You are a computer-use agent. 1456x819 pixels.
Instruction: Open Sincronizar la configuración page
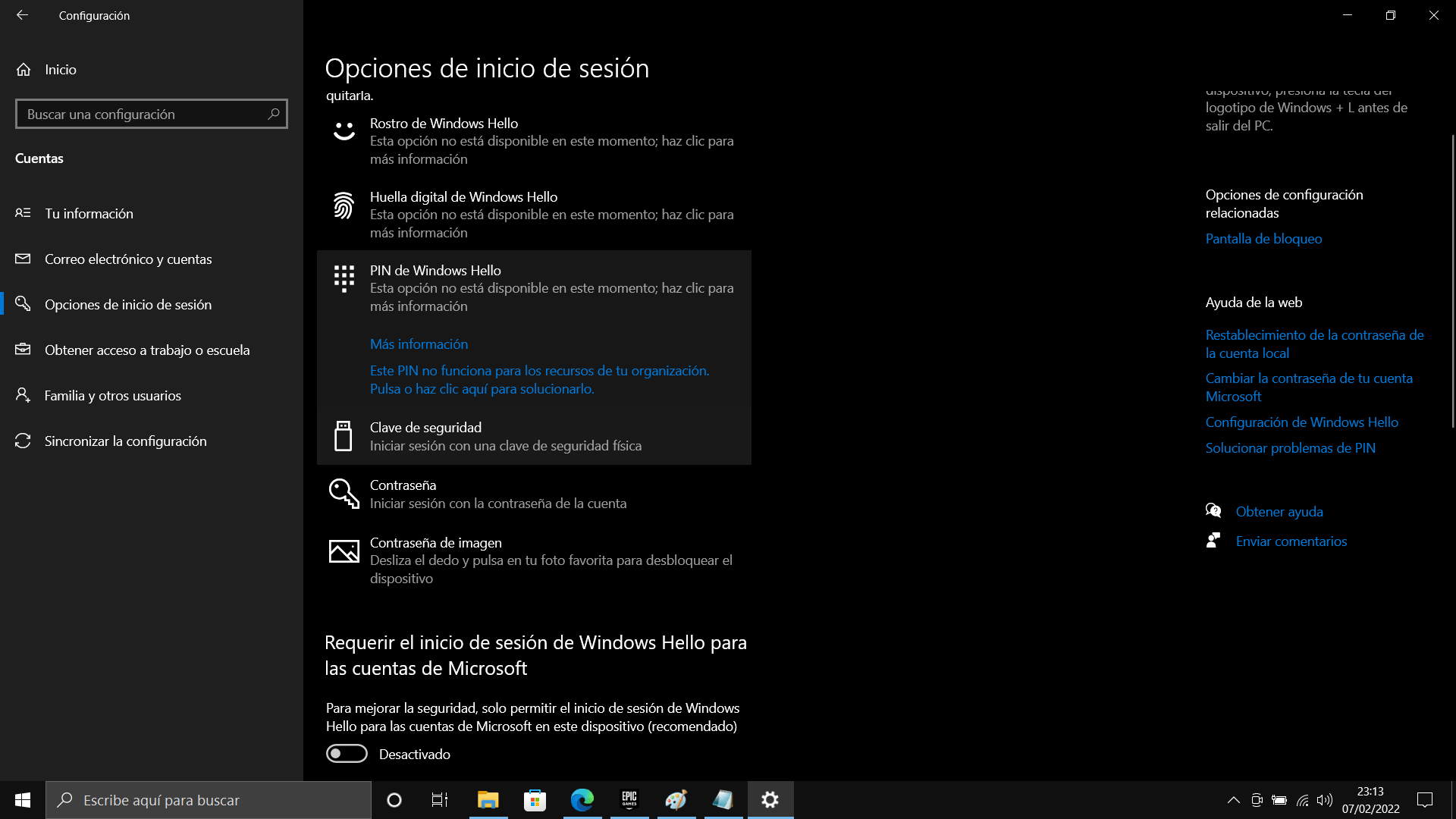point(125,441)
